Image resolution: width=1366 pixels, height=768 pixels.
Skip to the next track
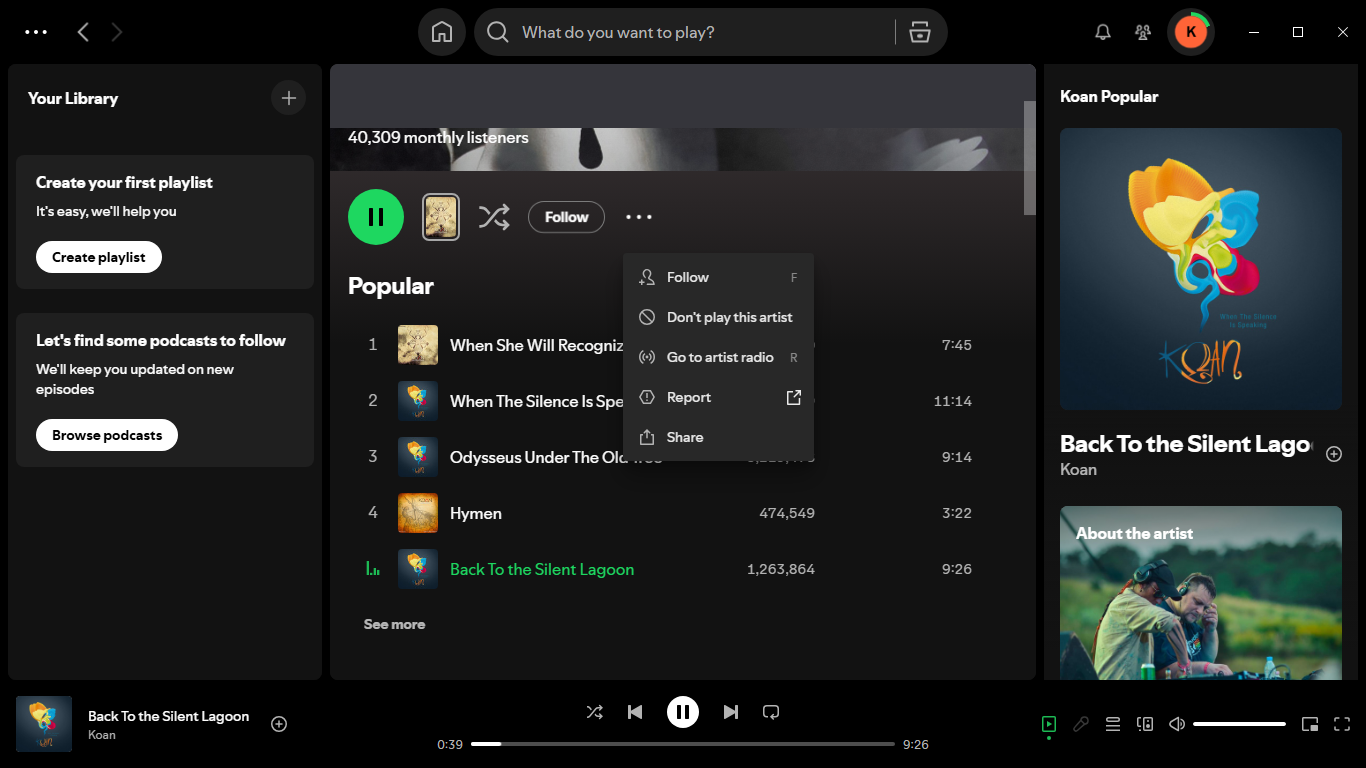point(731,712)
